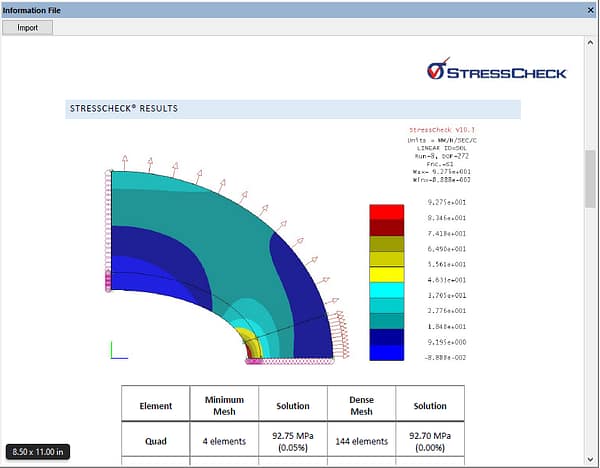Click the StressCheck Results heading
Viewport: 600px width, 468px height.
tap(124, 108)
